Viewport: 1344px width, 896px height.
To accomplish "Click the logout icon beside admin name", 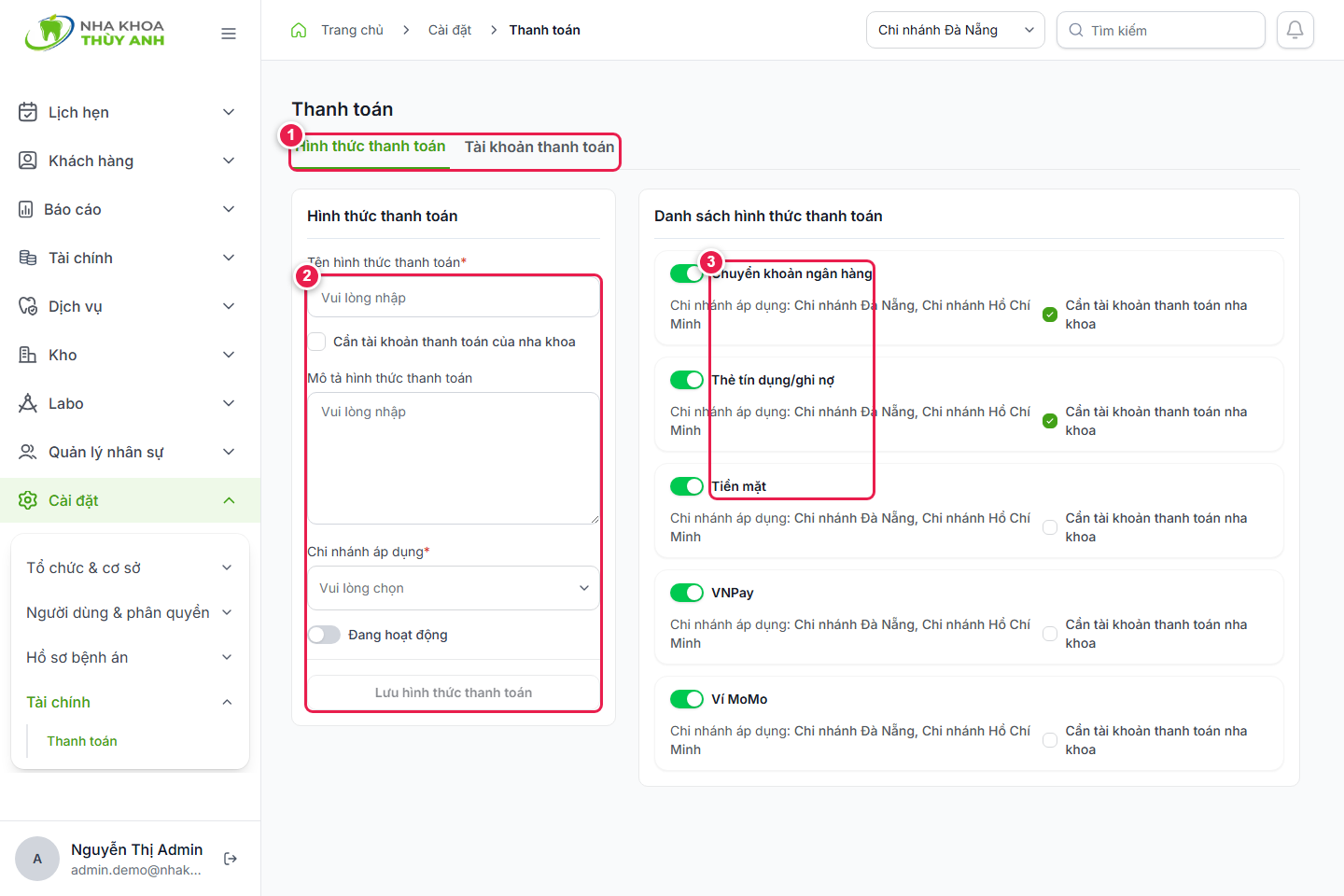I will (231, 859).
